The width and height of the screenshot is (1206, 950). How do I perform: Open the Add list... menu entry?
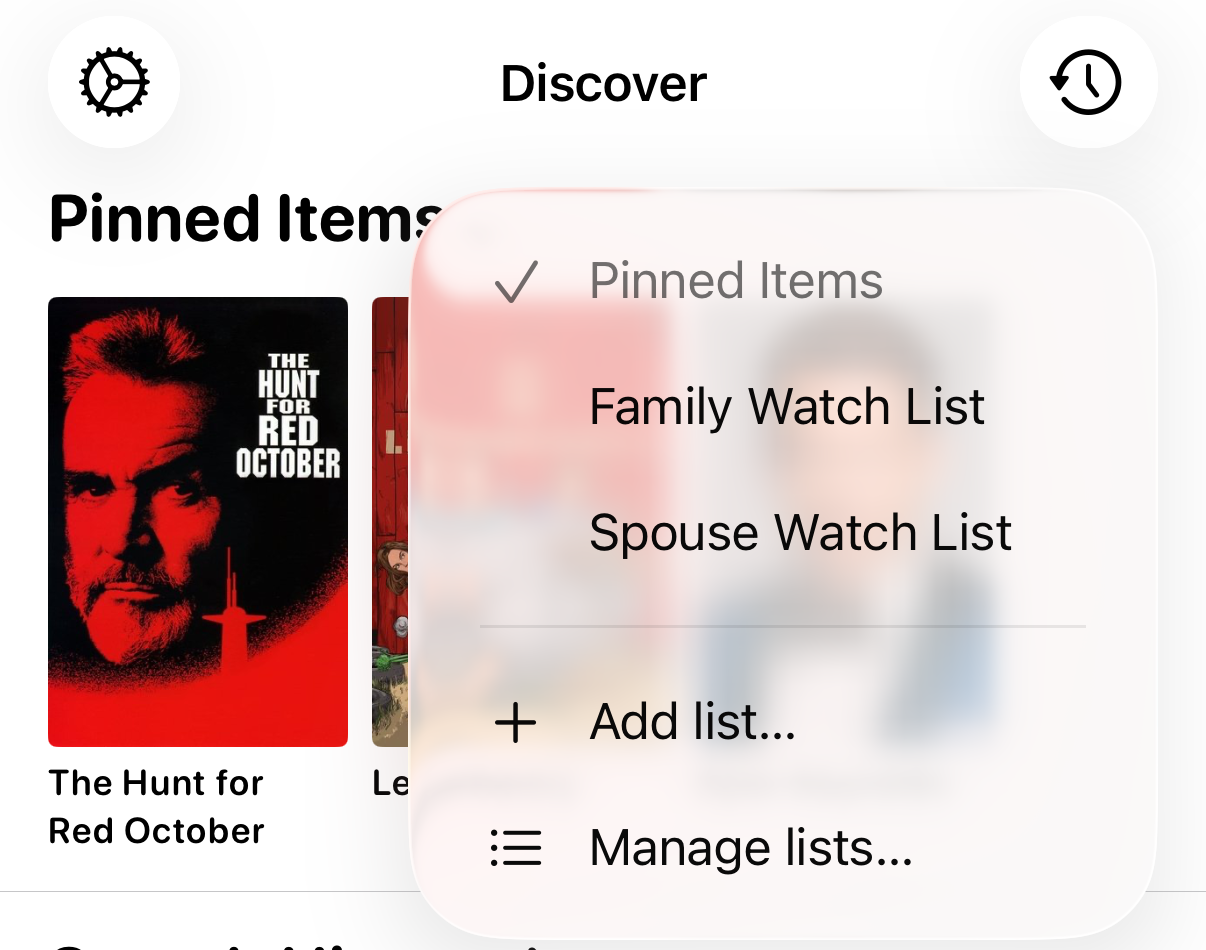692,720
